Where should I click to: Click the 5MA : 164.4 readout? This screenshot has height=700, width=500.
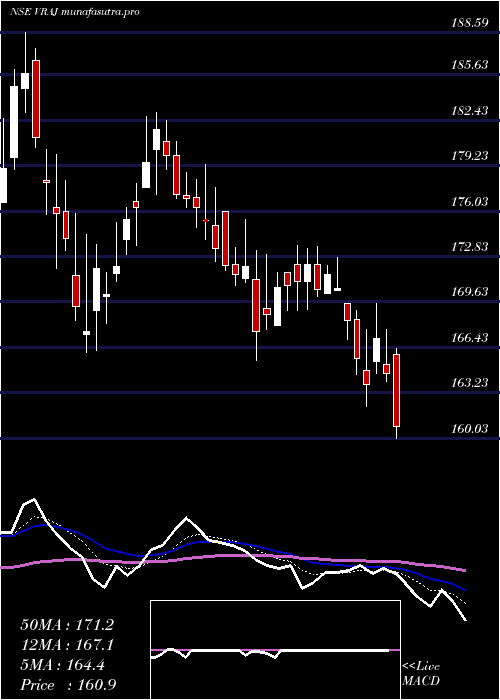click(x=63, y=665)
